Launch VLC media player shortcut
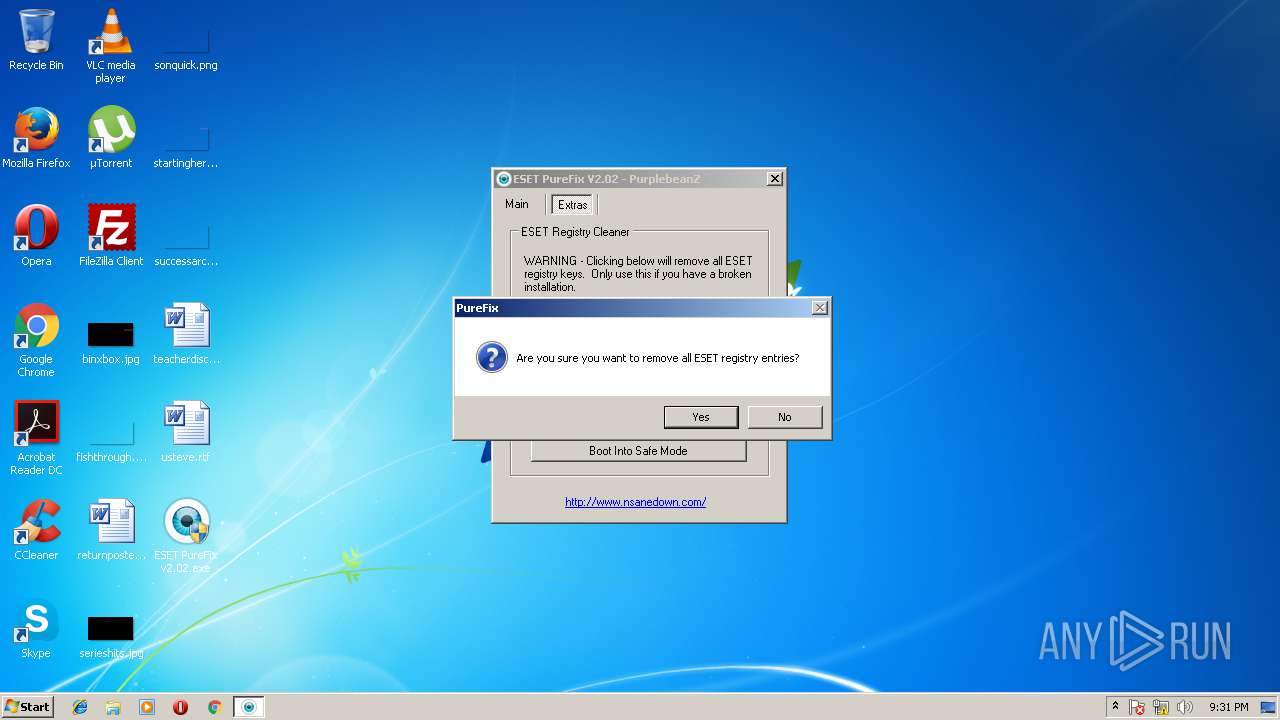The height and width of the screenshot is (720, 1280). [110, 45]
